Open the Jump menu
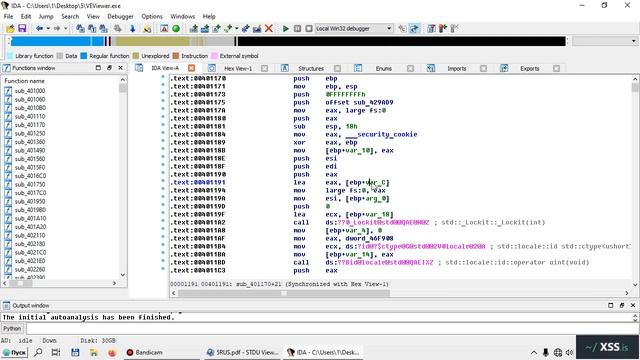 pyautogui.click(x=46, y=16)
